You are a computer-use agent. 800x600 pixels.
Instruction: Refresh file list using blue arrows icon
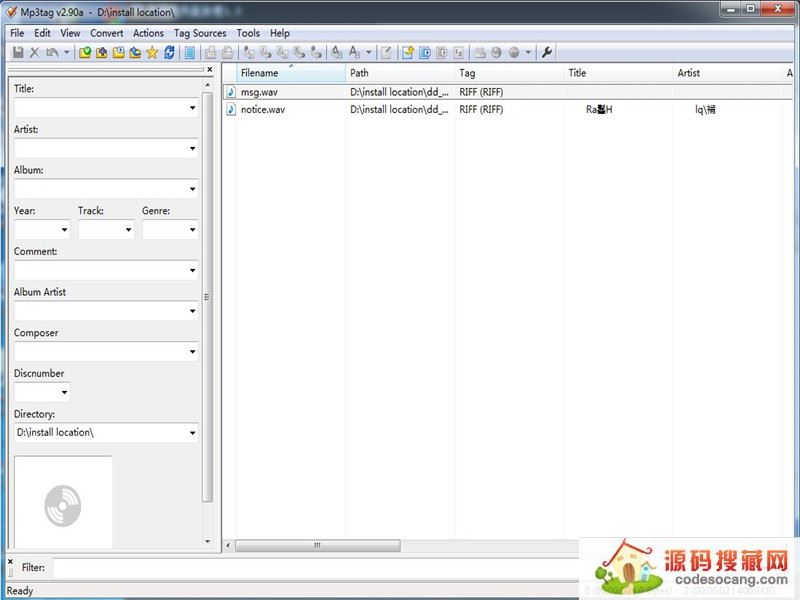169,52
